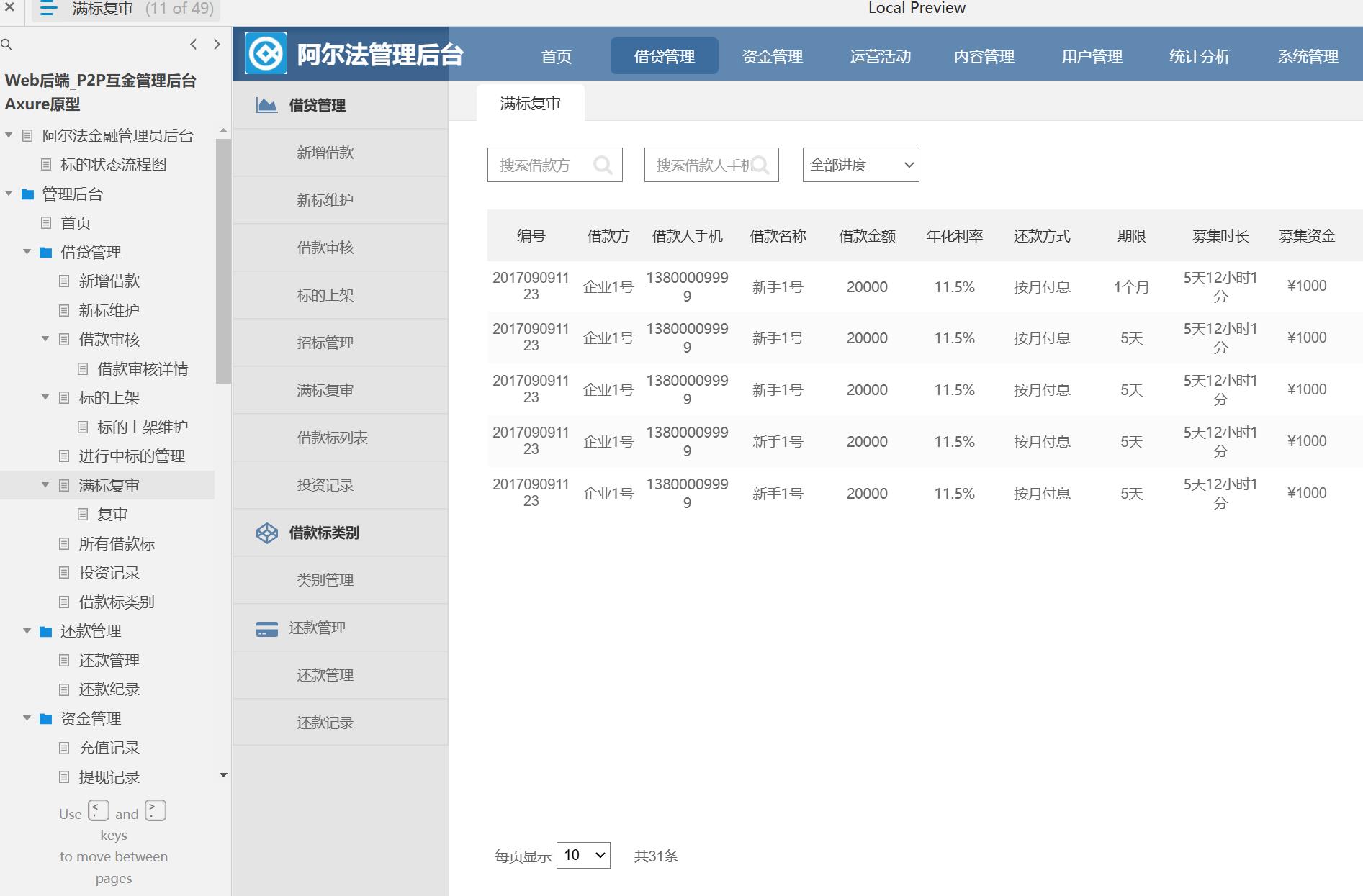Open 充值记录 page in tree
This screenshot has height=896, width=1363.
click(x=109, y=748)
